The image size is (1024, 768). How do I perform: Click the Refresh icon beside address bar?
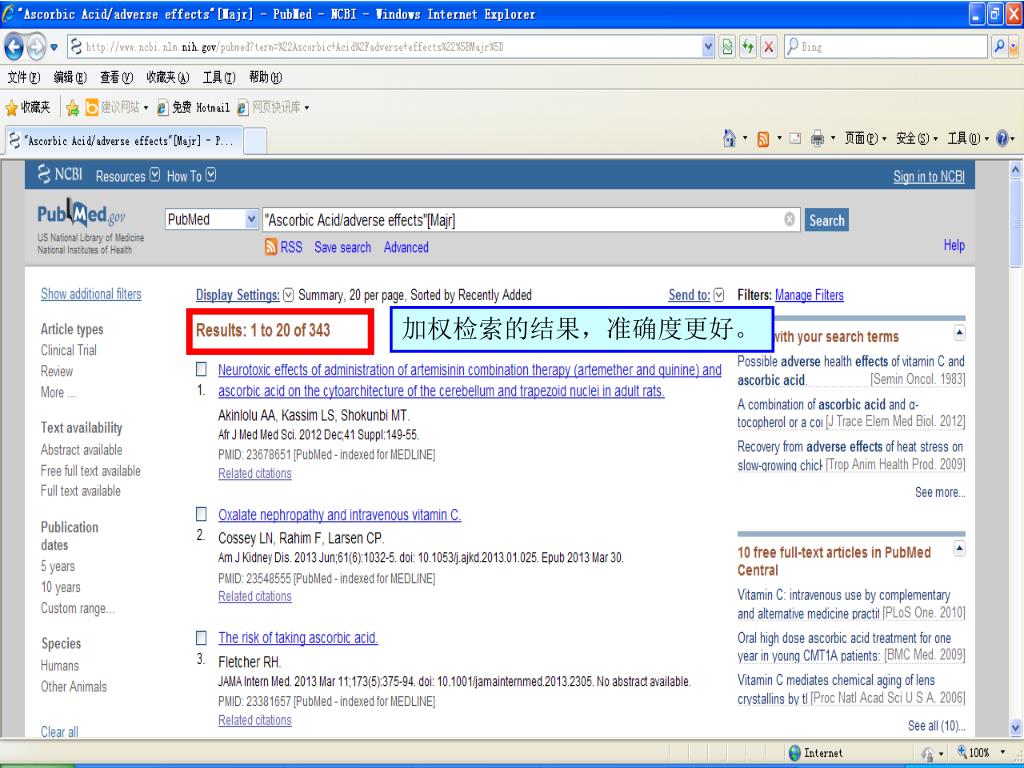[748, 47]
